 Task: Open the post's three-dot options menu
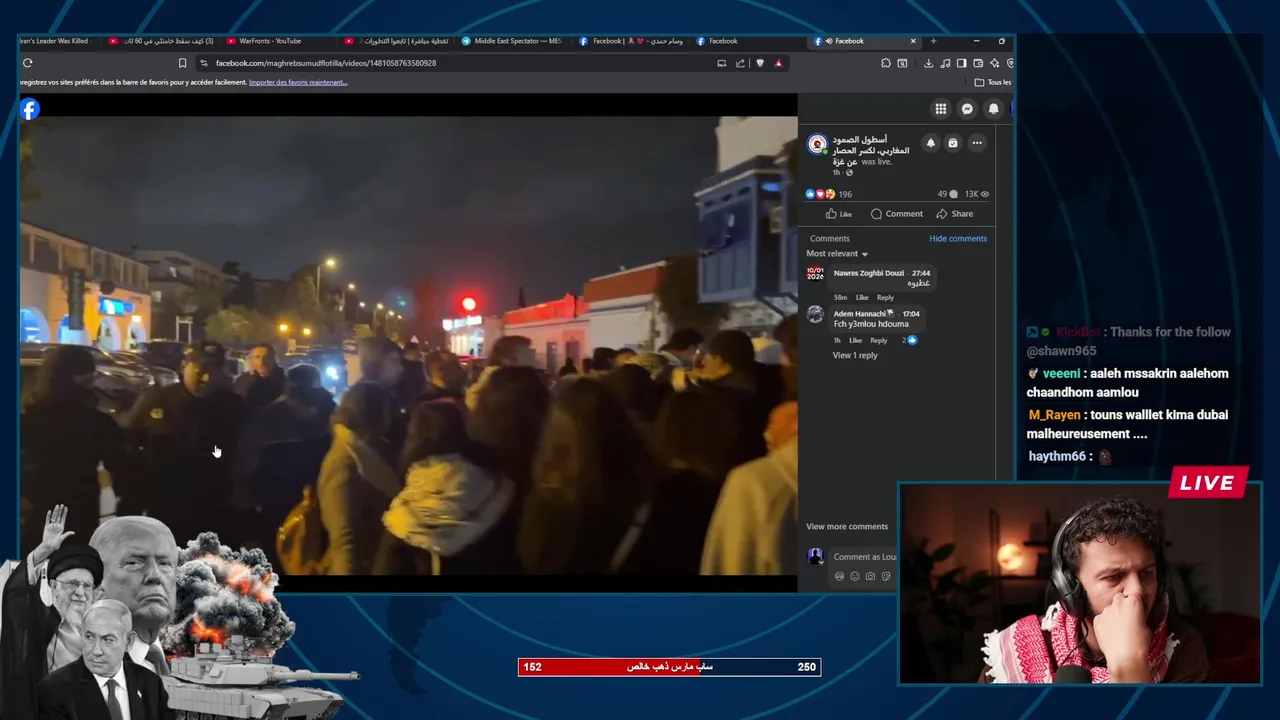[x=977, y=143]
